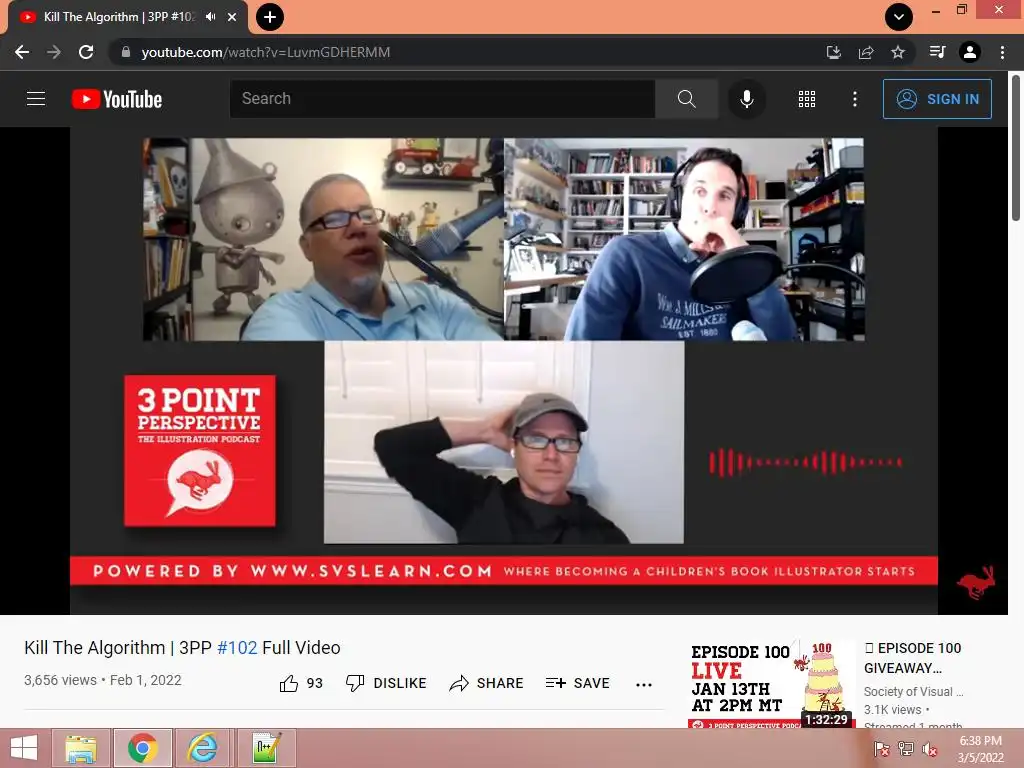1024x768 pixels.
Task: Open EPISODE 100 GIVEAWAY video title
Action: pyautogui.click(x=912, y=658)
